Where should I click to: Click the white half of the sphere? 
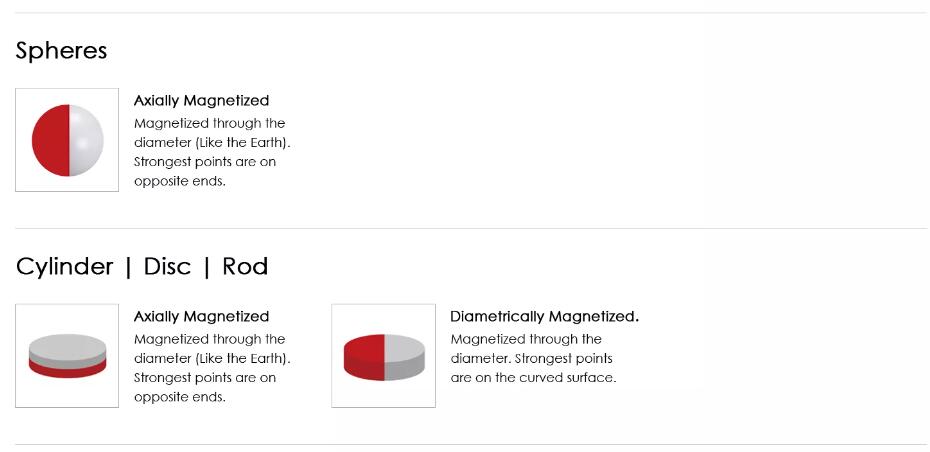pos(86,140)
